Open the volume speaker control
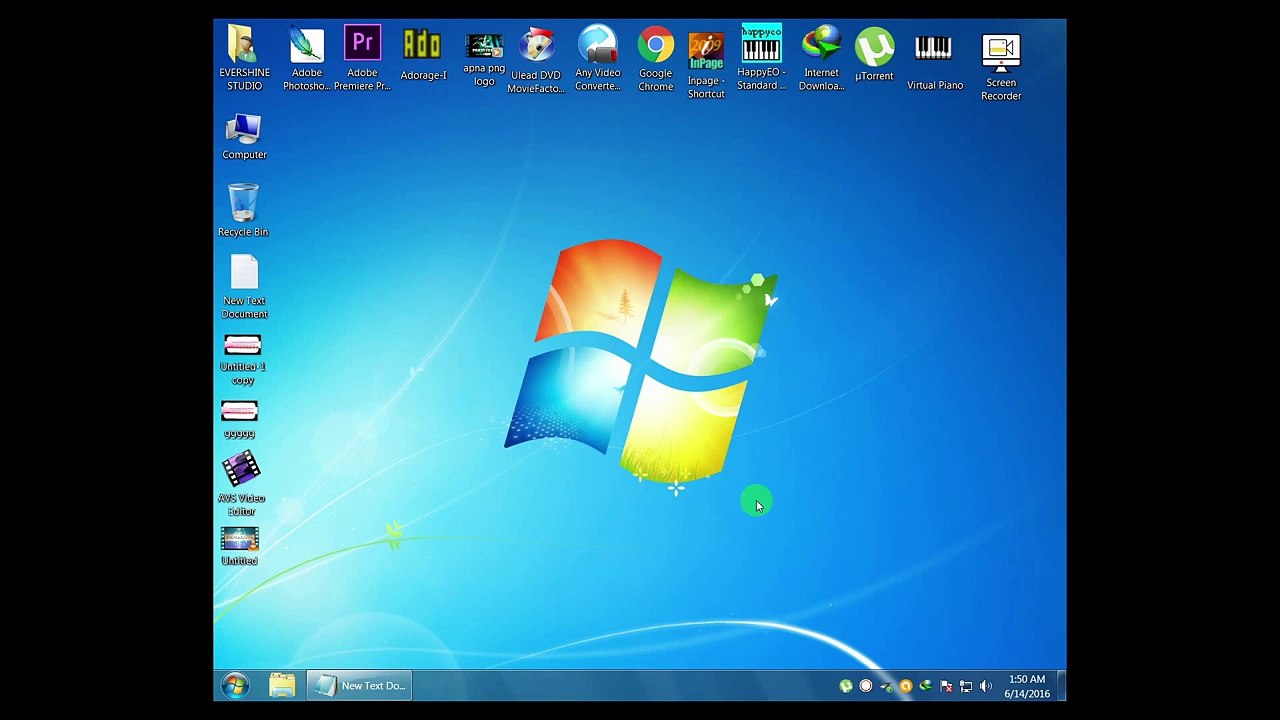 click(986, 686)
